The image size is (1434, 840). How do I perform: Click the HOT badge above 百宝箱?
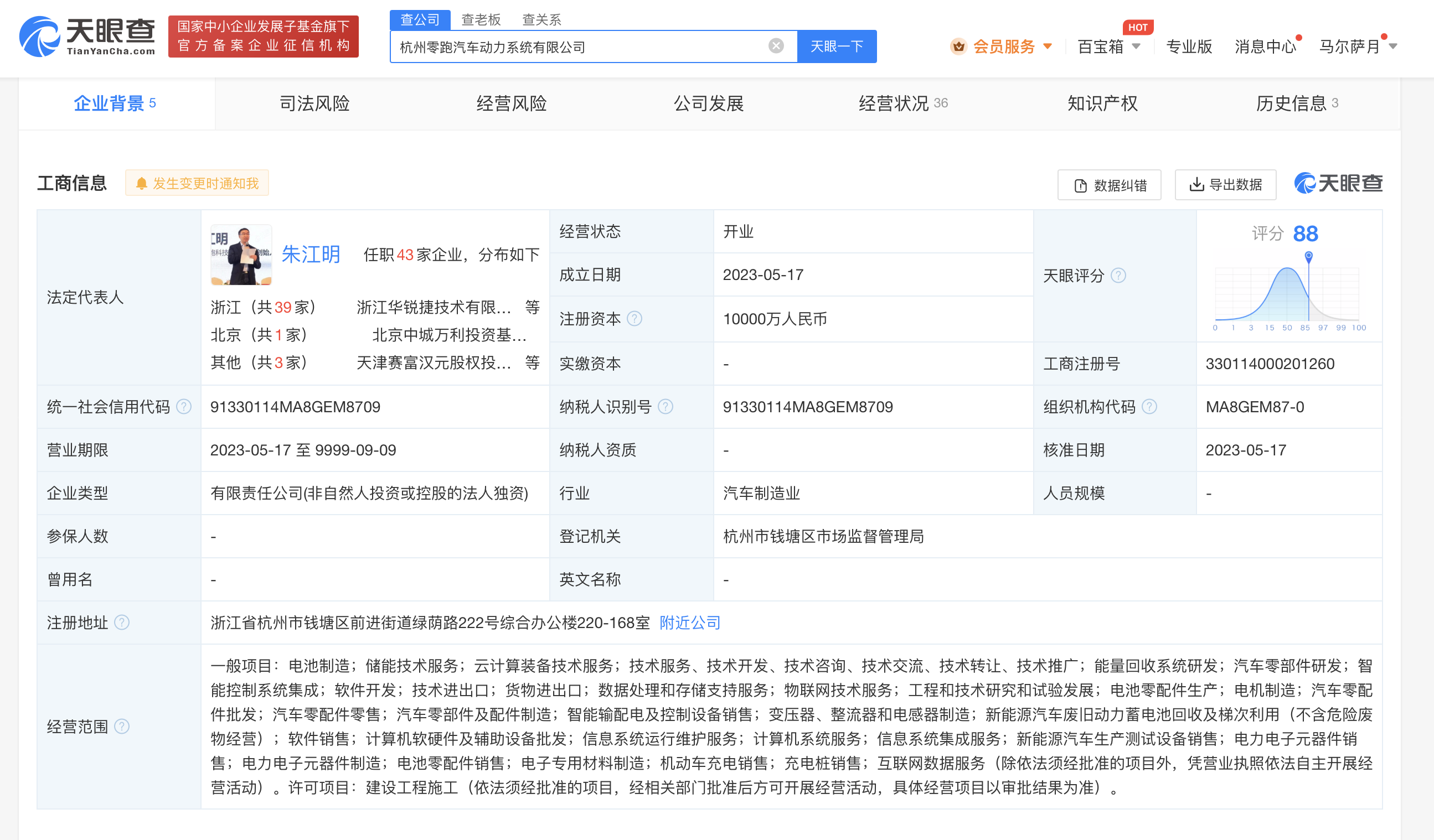[1138, 27]
